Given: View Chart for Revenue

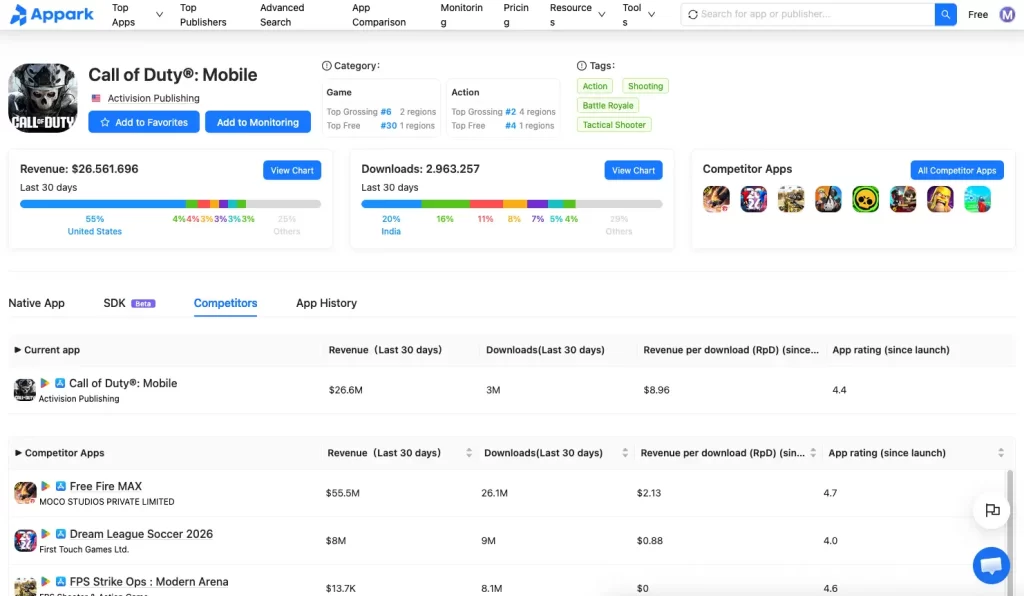Looking at the screenshot, I should [x=292, y=170].
